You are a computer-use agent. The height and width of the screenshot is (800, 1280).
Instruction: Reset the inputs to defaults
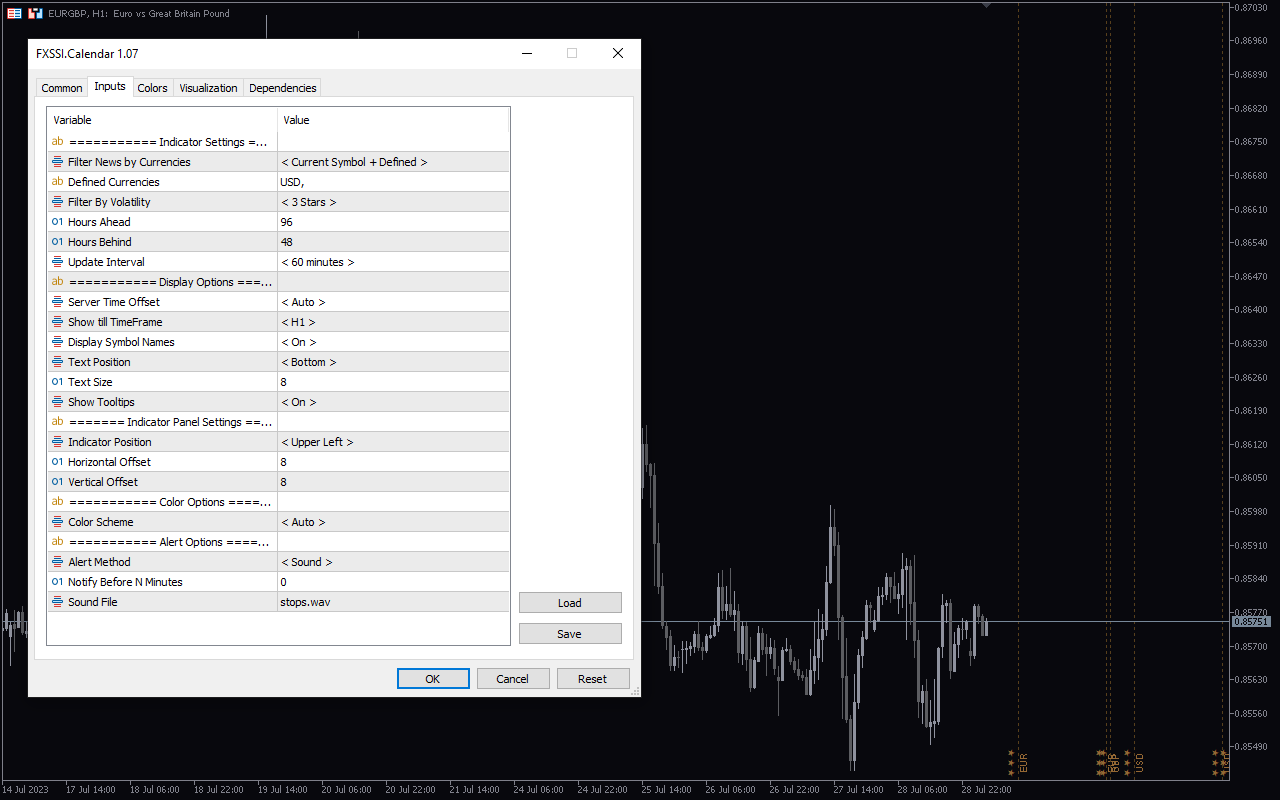pos(593,679)
